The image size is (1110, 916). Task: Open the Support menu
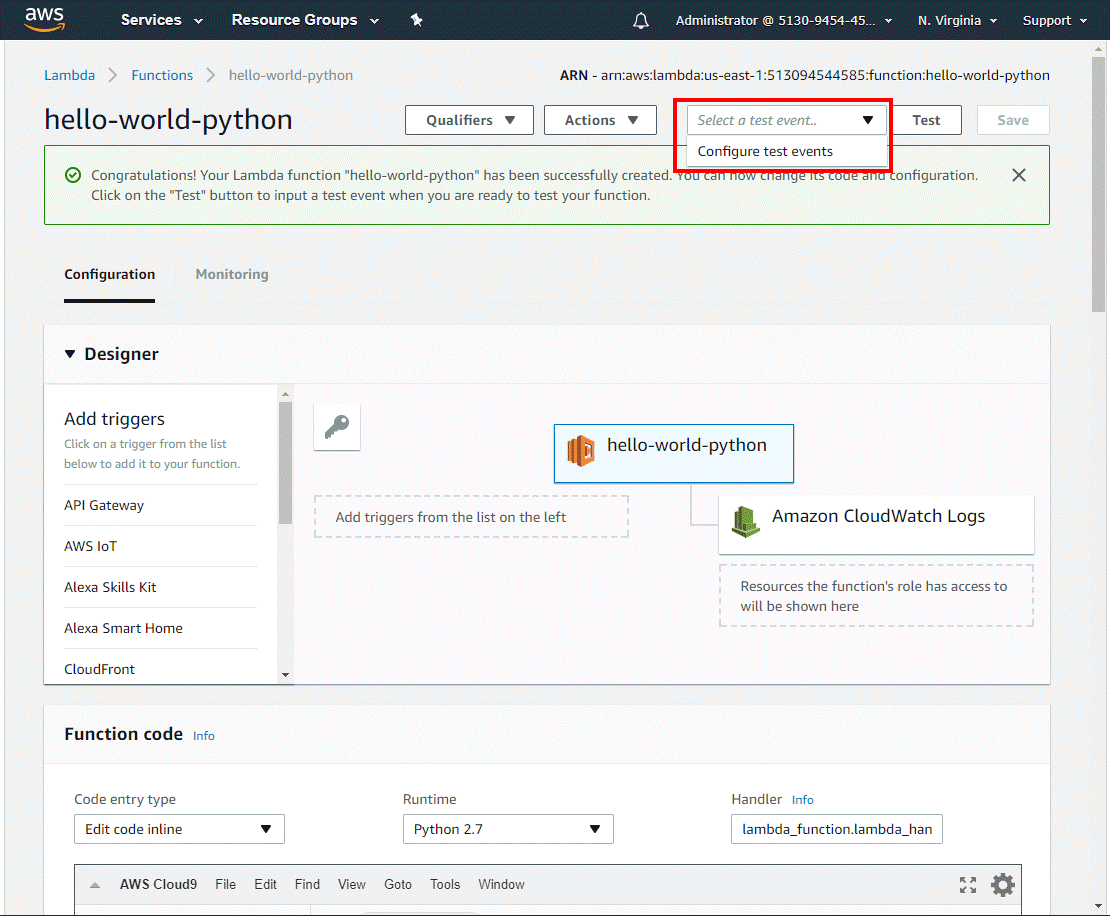[x=1054, y=21]
